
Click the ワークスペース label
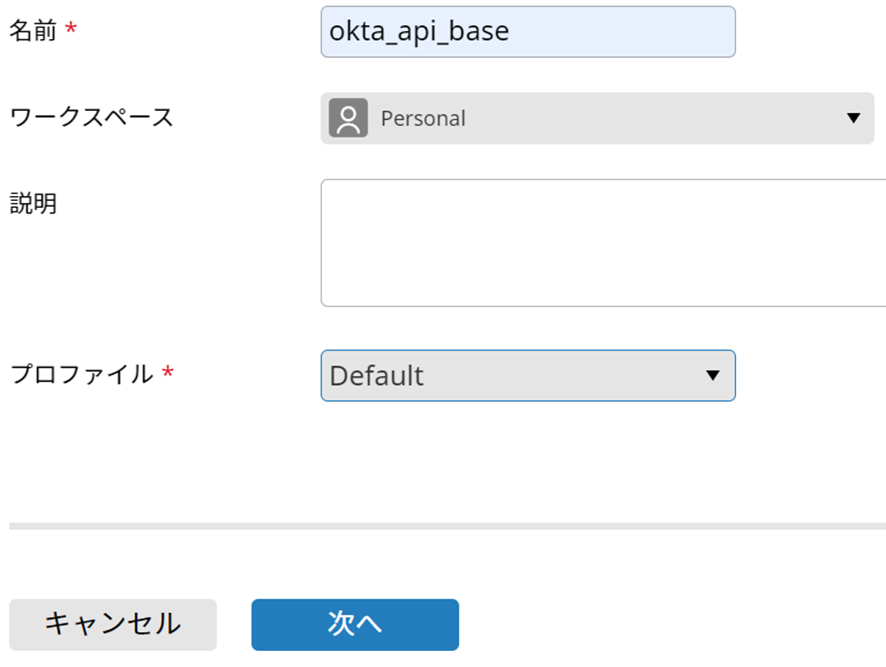91,117
